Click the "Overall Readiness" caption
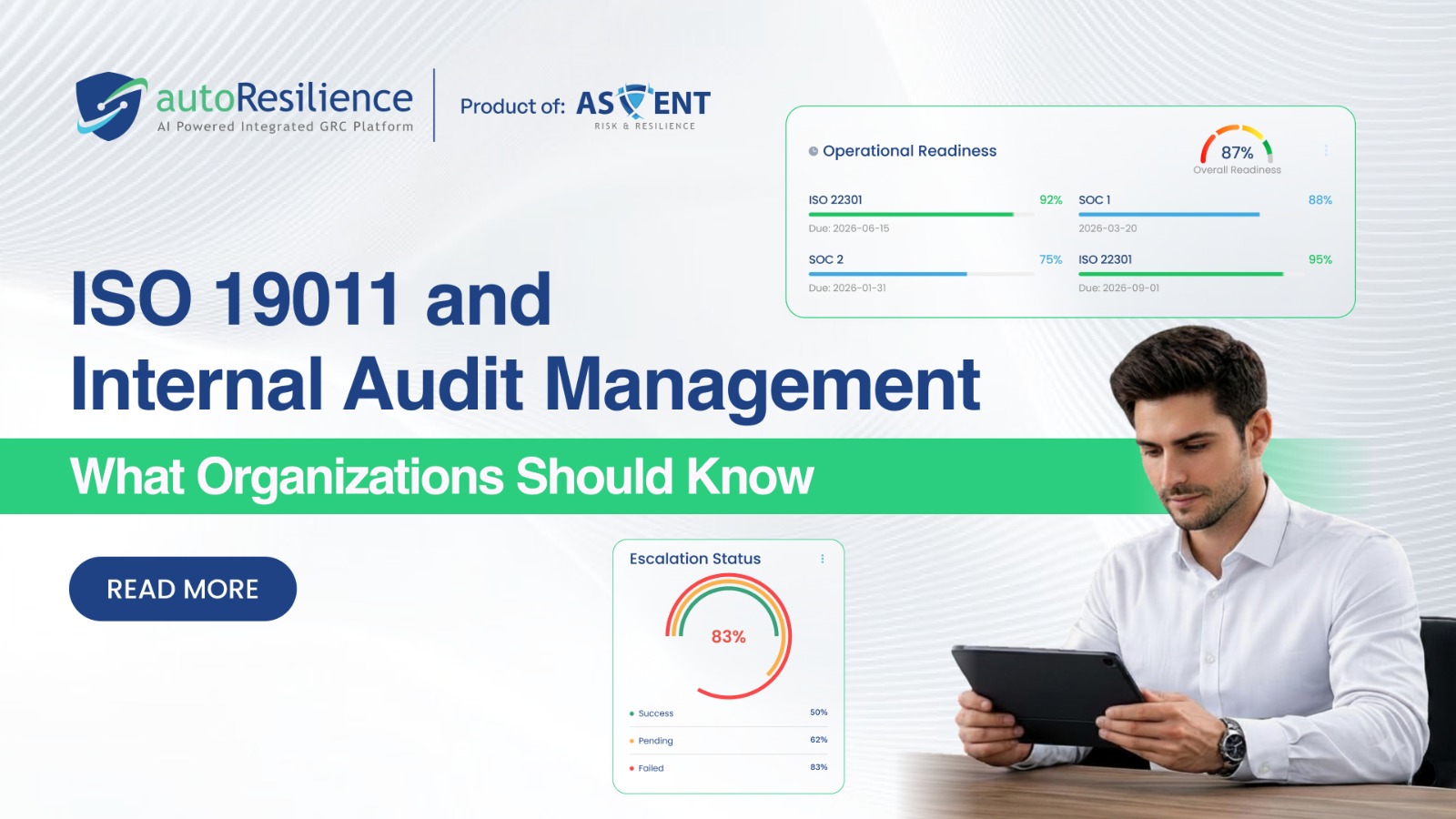Screen dimensions: 1456x819 click(x=1237, y=170)
